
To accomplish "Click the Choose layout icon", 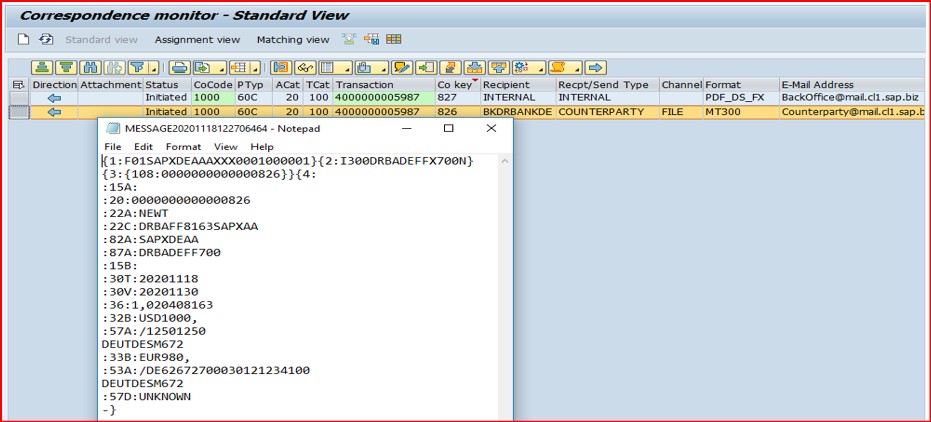I will [239, 68].
